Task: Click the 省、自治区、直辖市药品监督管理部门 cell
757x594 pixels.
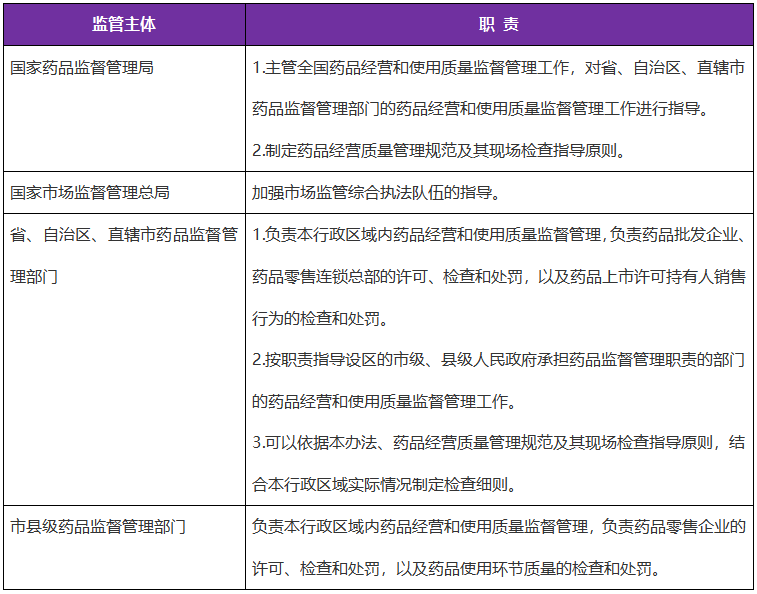Action: click(124, 359)
